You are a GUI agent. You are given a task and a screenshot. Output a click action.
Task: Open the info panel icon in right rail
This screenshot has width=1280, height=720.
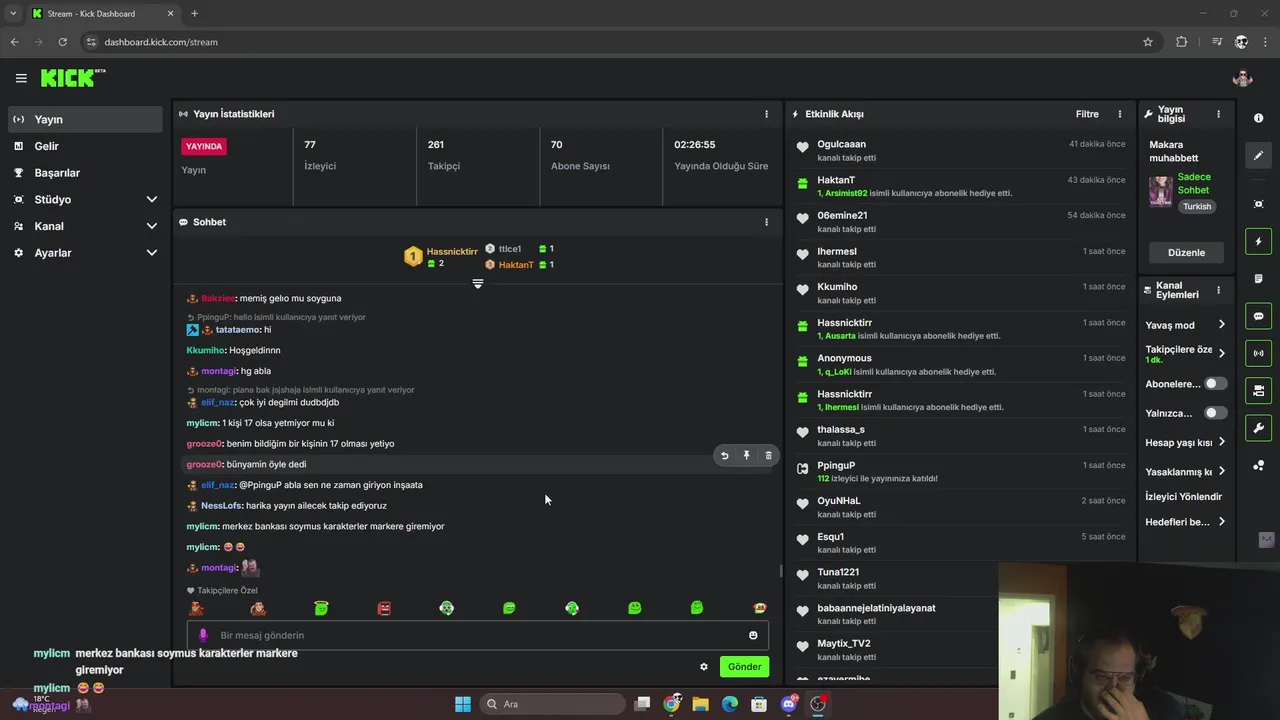coord(1258,118)
